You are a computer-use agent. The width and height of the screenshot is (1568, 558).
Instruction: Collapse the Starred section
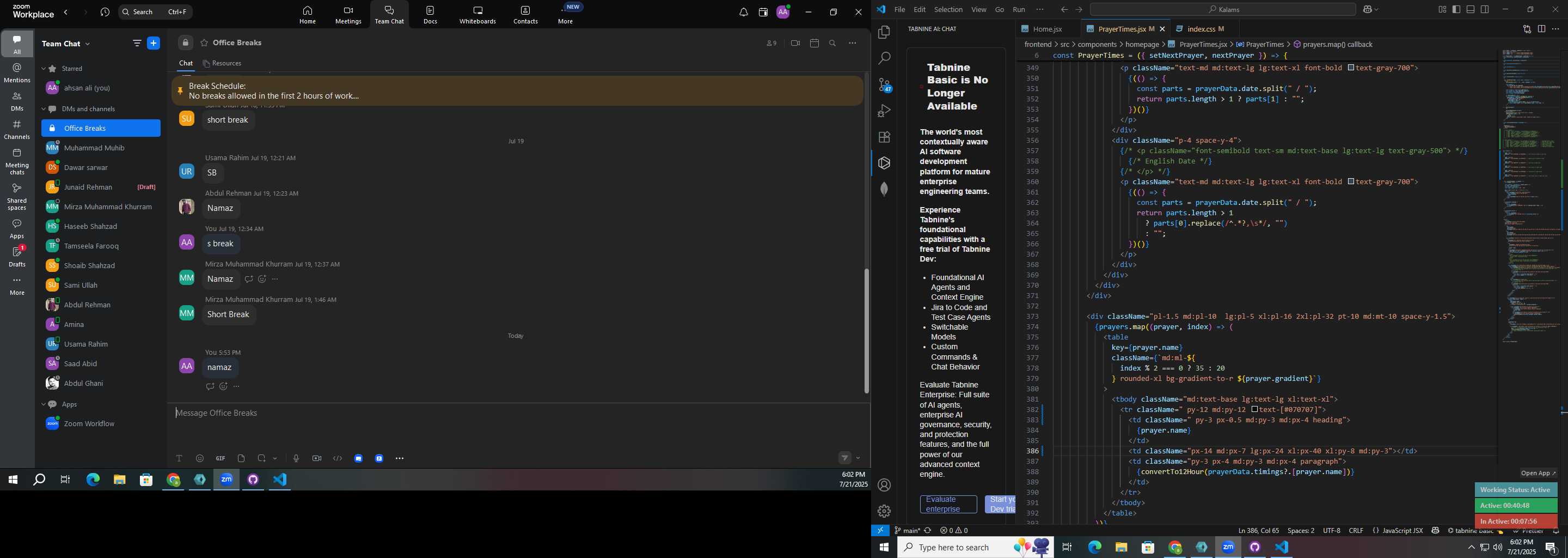tap(43, 69)
